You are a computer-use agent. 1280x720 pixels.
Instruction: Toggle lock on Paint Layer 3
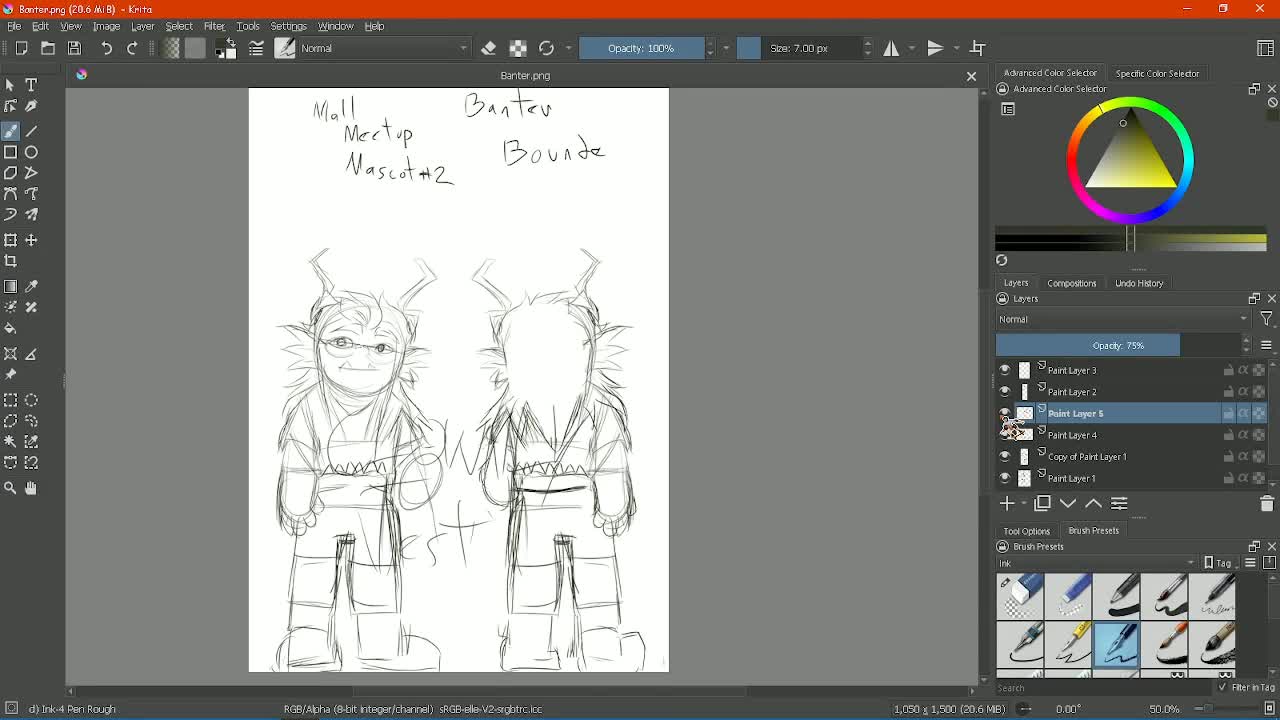click(x=1229, y=370)
